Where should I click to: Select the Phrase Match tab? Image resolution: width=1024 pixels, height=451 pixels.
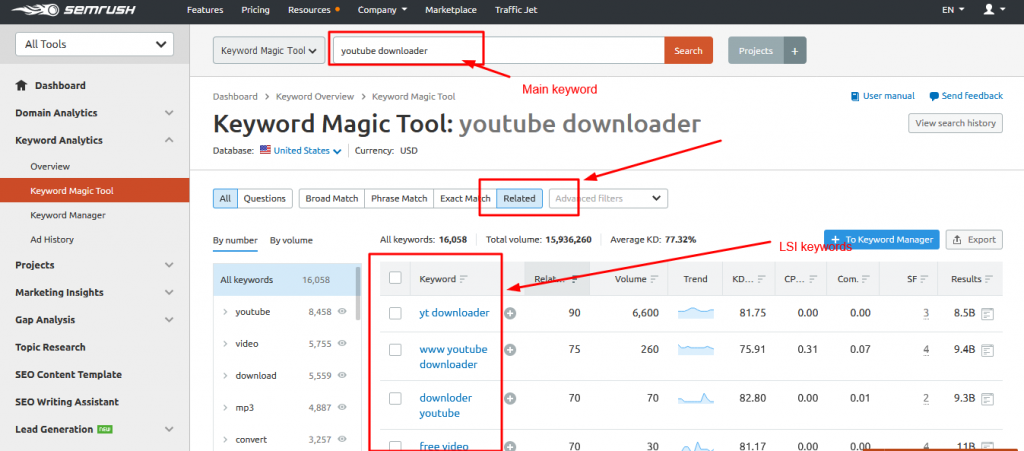tap(399, 198)
